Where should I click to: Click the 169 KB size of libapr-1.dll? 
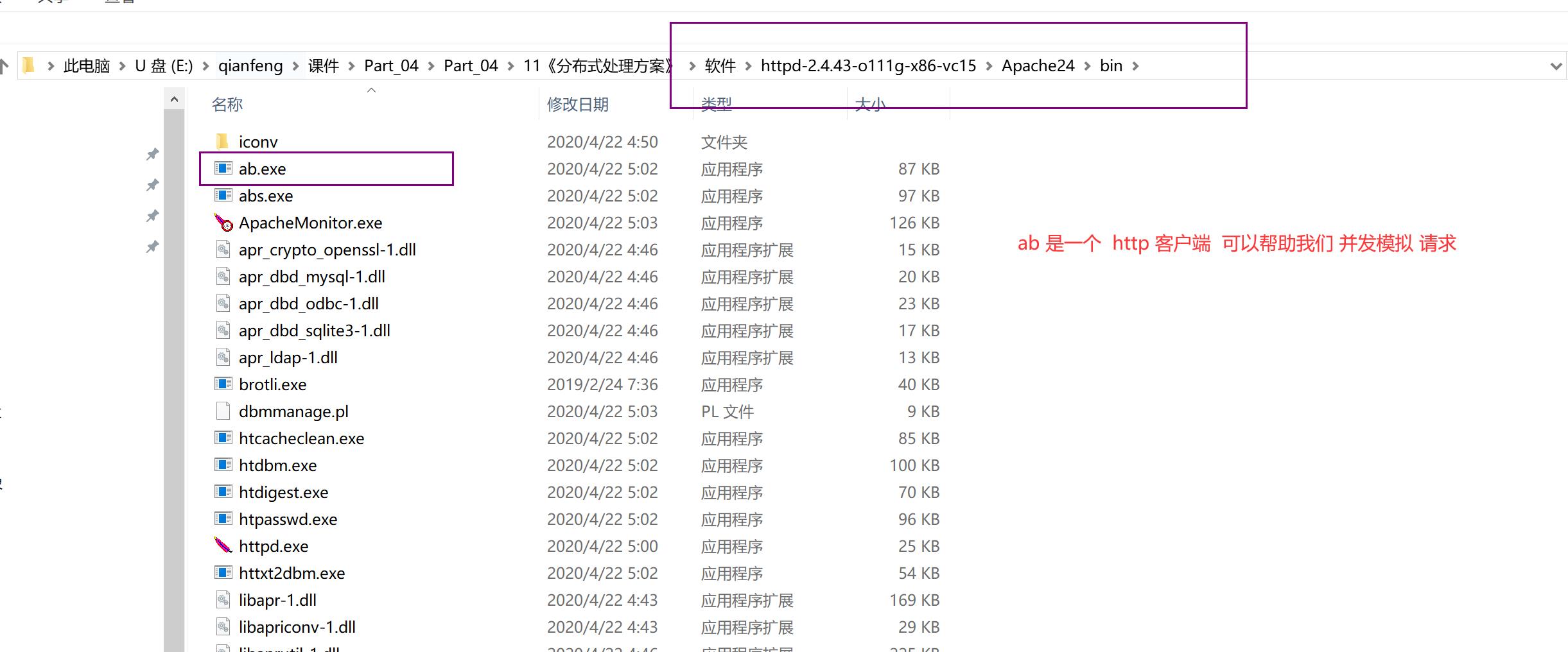pyautogui.click(x=914, y=600)
